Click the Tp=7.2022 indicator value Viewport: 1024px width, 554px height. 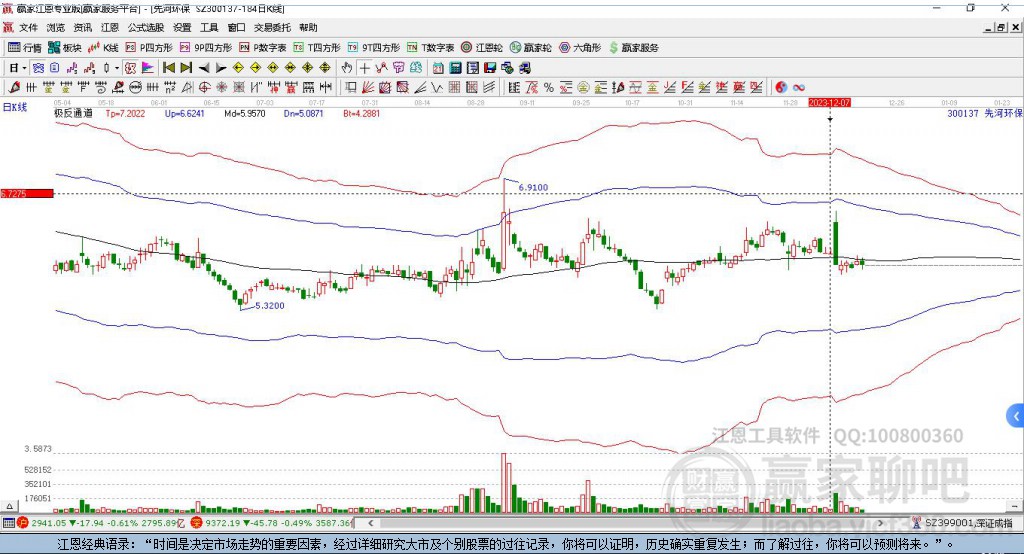pos(125,113)
